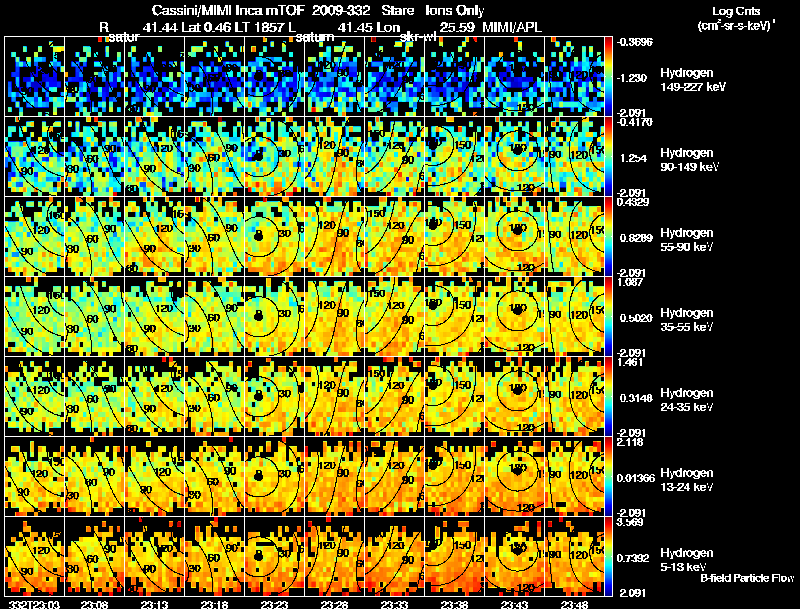Click the 'Hydrogen 149-227 keV' row label

pyautogui.click(x=692, y=80)
